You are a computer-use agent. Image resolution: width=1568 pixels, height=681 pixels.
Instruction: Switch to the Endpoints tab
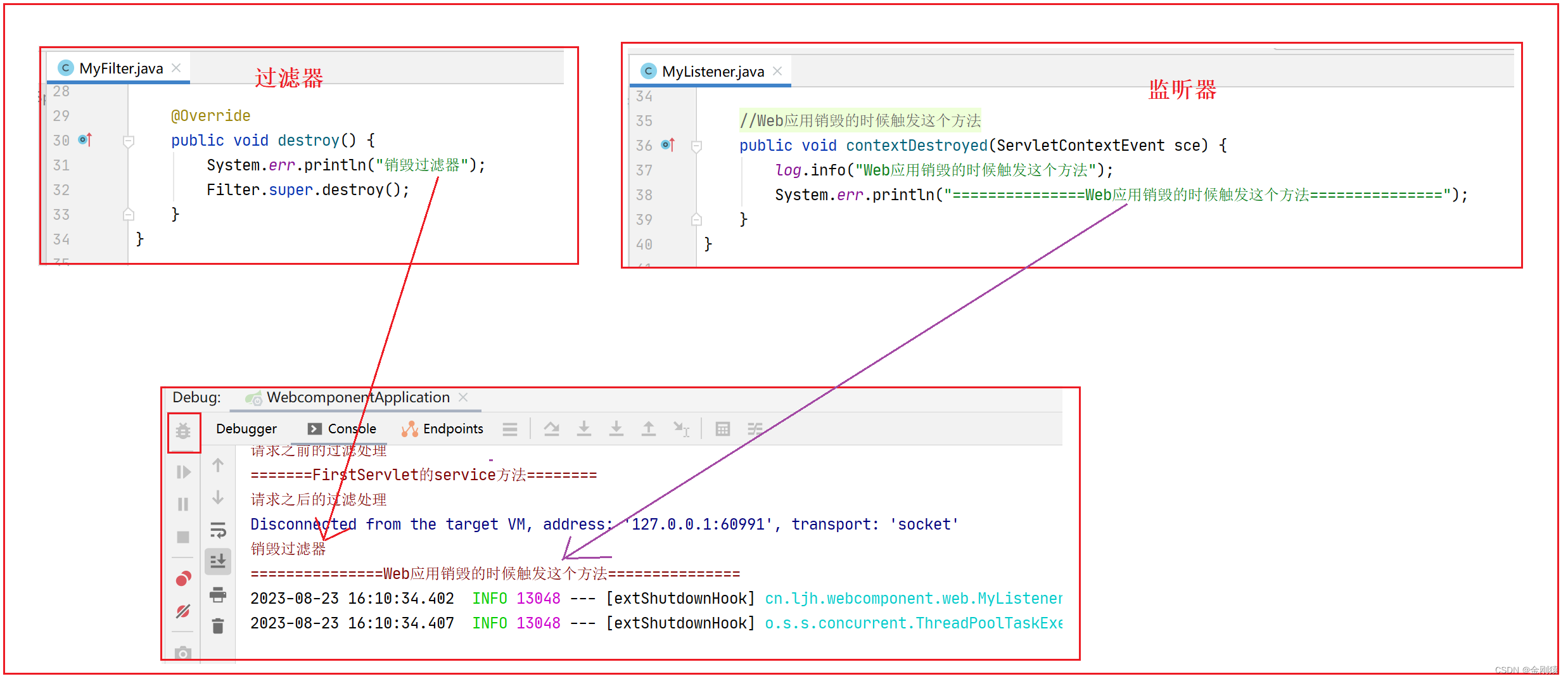(x=442, y=429)
